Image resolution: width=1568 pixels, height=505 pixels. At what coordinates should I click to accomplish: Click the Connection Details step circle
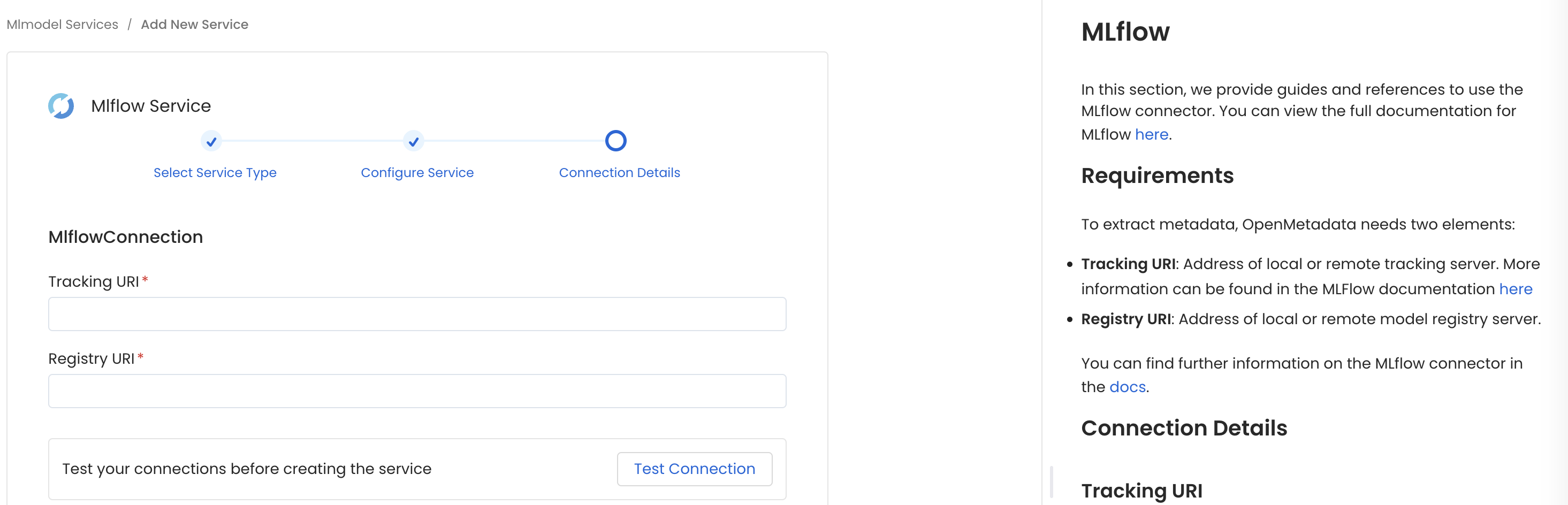coord(616,141)
